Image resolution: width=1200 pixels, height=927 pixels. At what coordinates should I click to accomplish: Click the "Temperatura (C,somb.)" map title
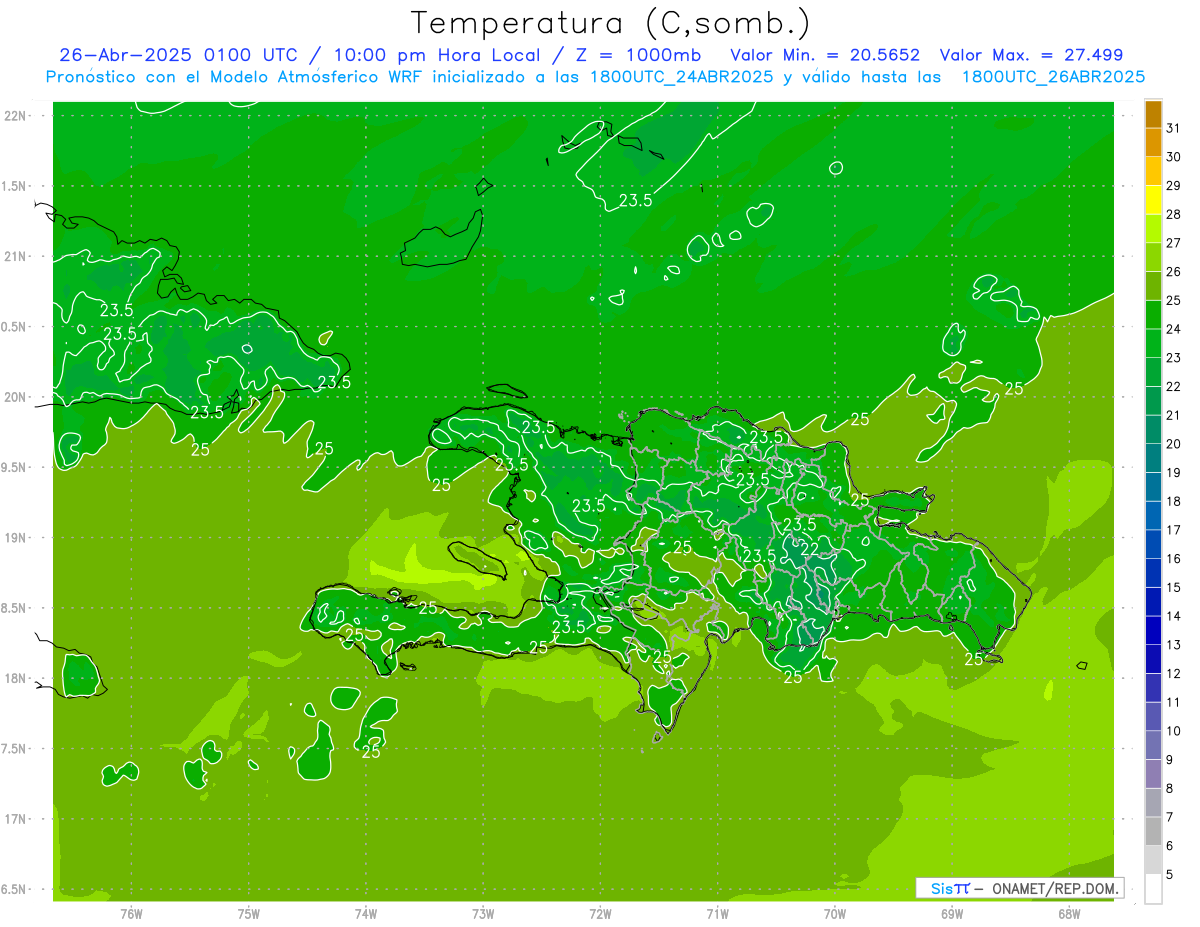[x=610, y=23]
